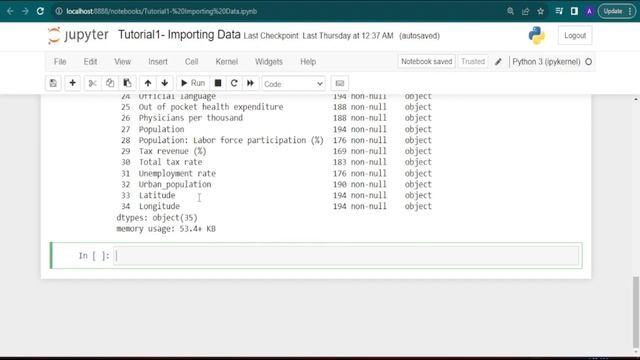Open the command palette keyboard icon

(340, 83)
